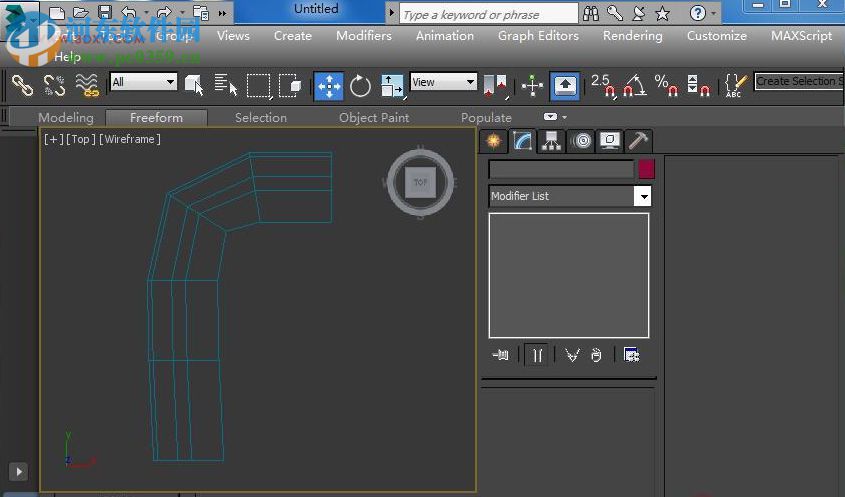
Task: Open the reference coordinate system 'View' dropdown
Action: tap(444, 82)
